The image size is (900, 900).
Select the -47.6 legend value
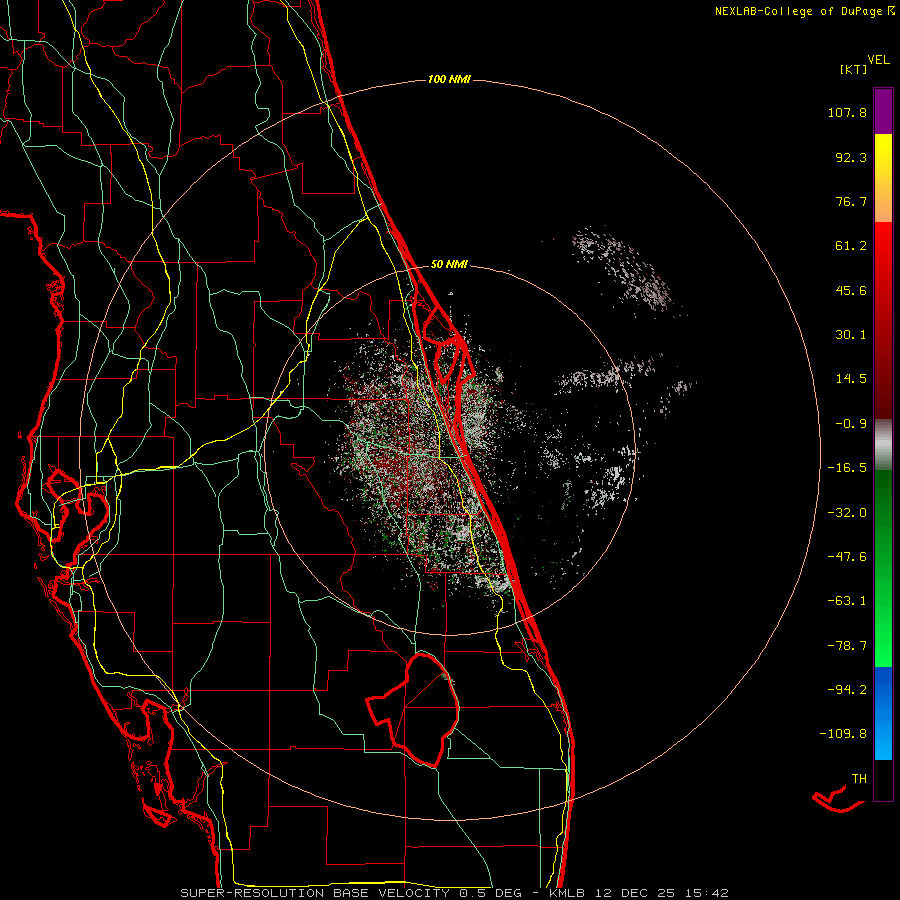pyautogui.click(x=847, y=557)
